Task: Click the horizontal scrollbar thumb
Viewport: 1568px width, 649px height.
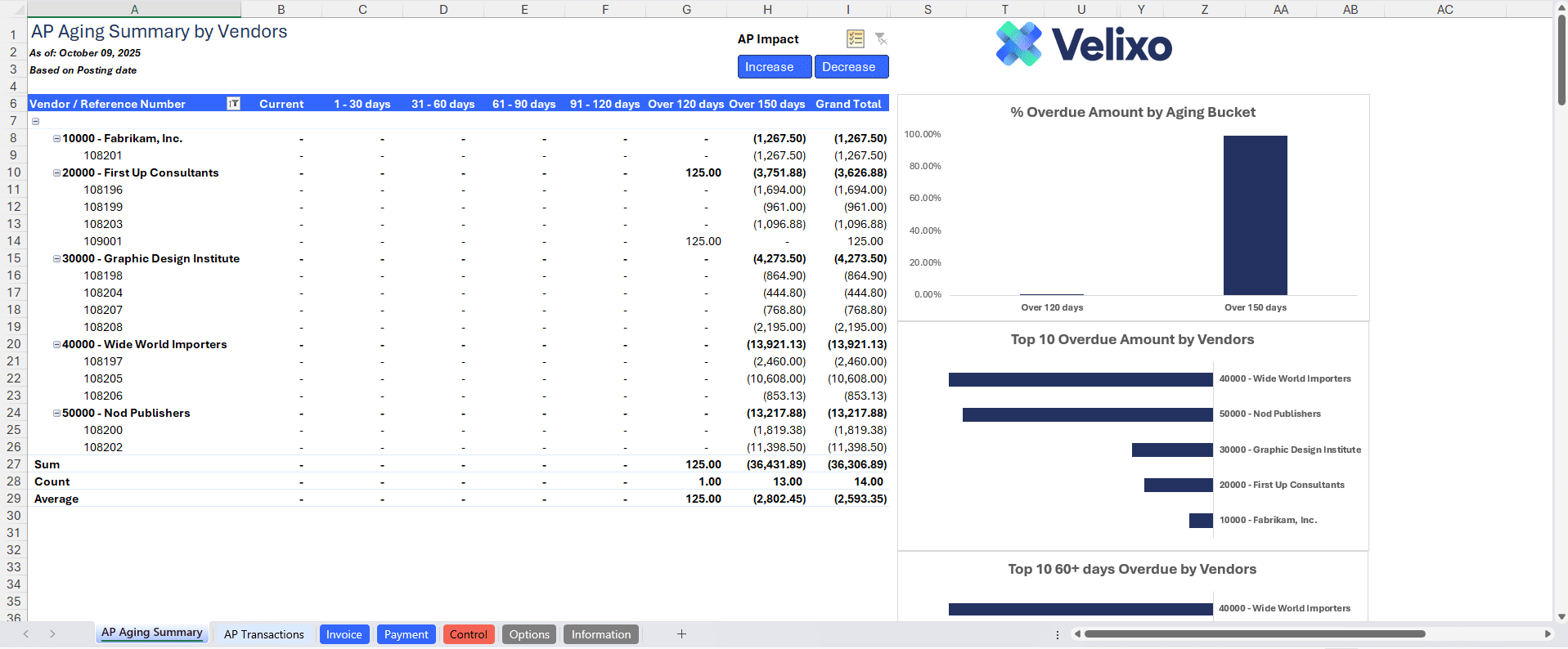Action: pos(1255,633)
